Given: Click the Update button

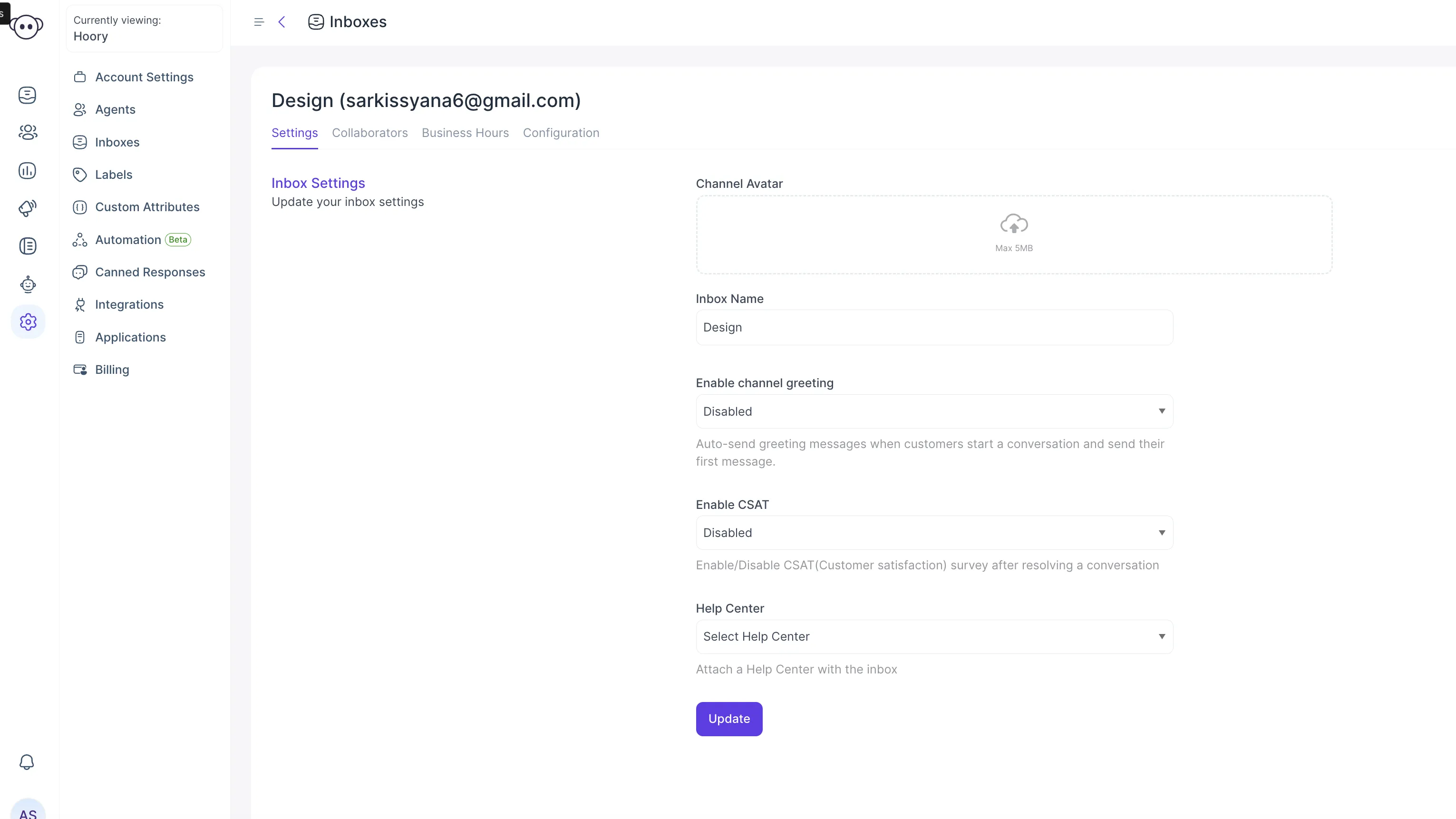Looking at the screenshot, I should coord(729,718).
